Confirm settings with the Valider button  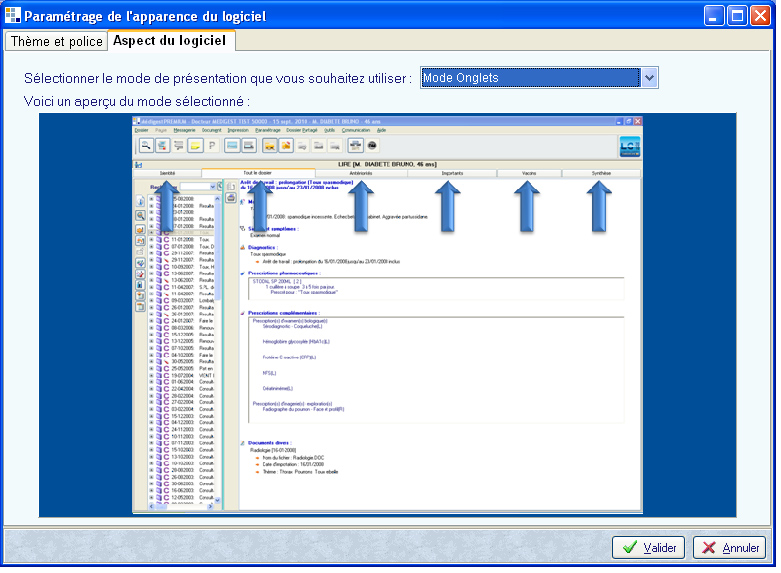(648, 548)
